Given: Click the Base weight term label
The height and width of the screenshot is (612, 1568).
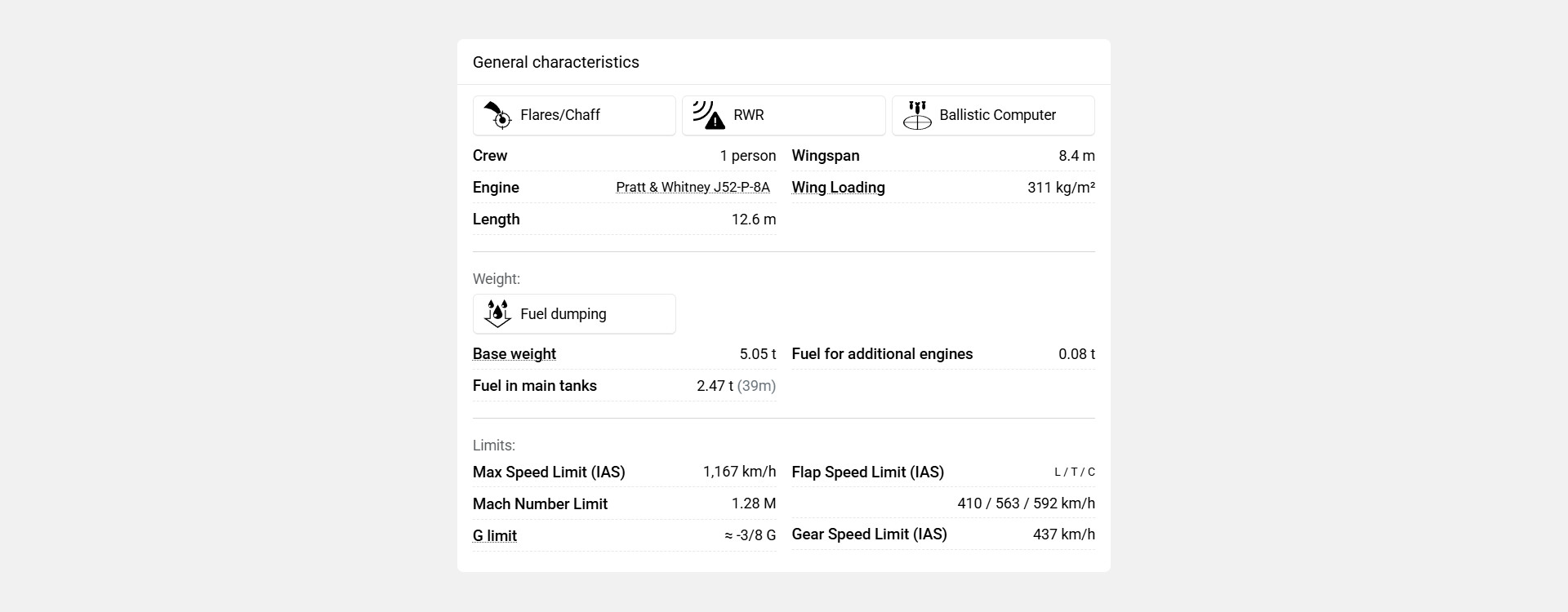Looking at the screenshot, I should 514,354.
